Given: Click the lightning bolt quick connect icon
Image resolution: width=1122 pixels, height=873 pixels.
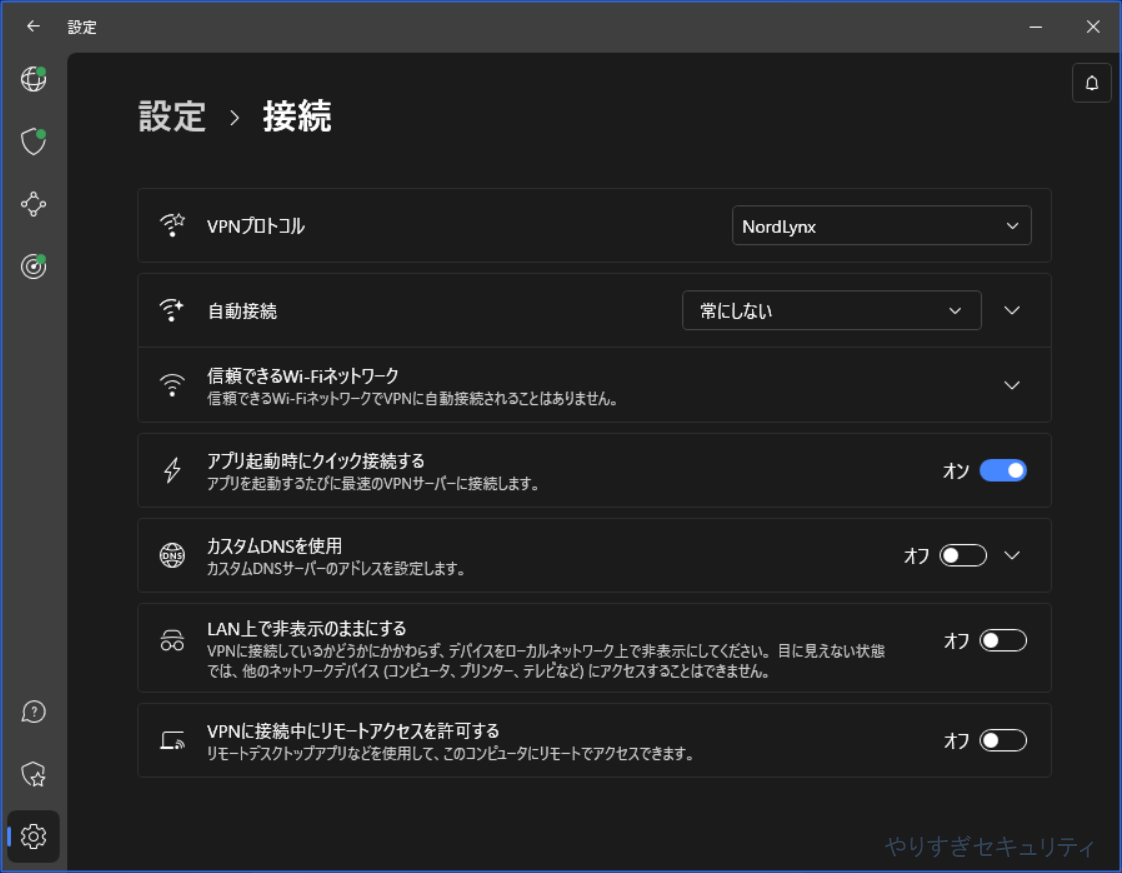Looking at the screenshot, I should tap(172, 470).
